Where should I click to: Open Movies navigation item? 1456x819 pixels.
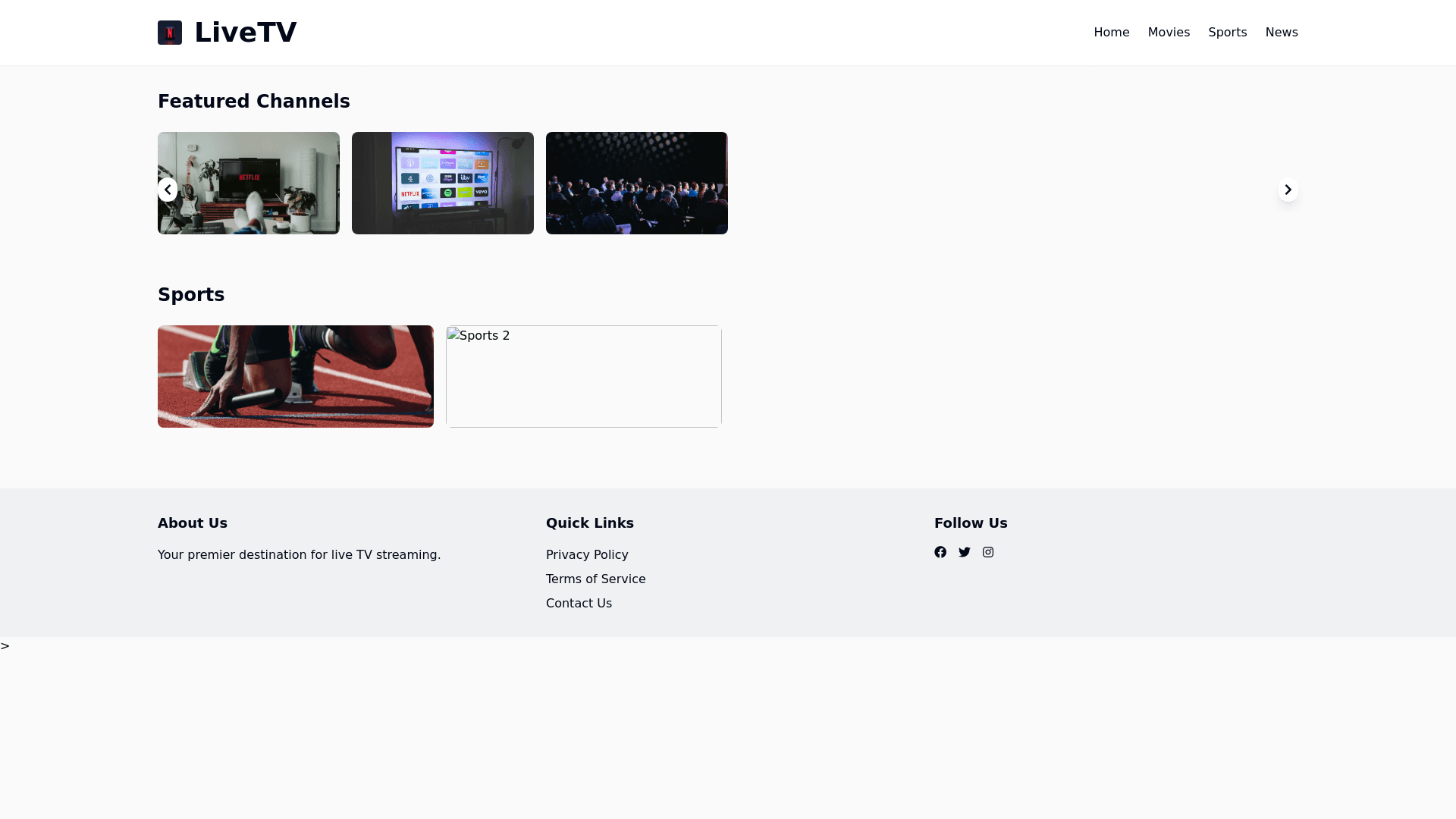pos(1169,33)
